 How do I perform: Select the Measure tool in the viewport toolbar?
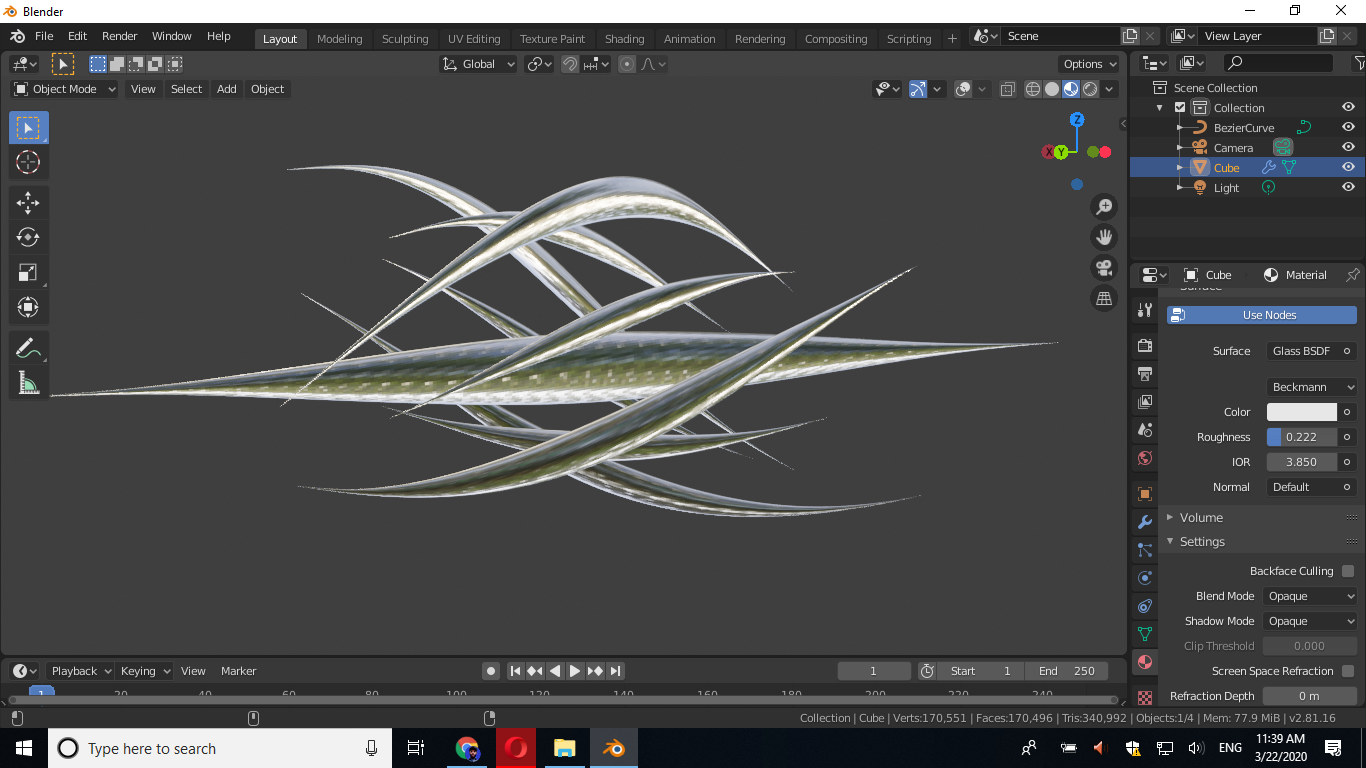(x=28, y=382)
